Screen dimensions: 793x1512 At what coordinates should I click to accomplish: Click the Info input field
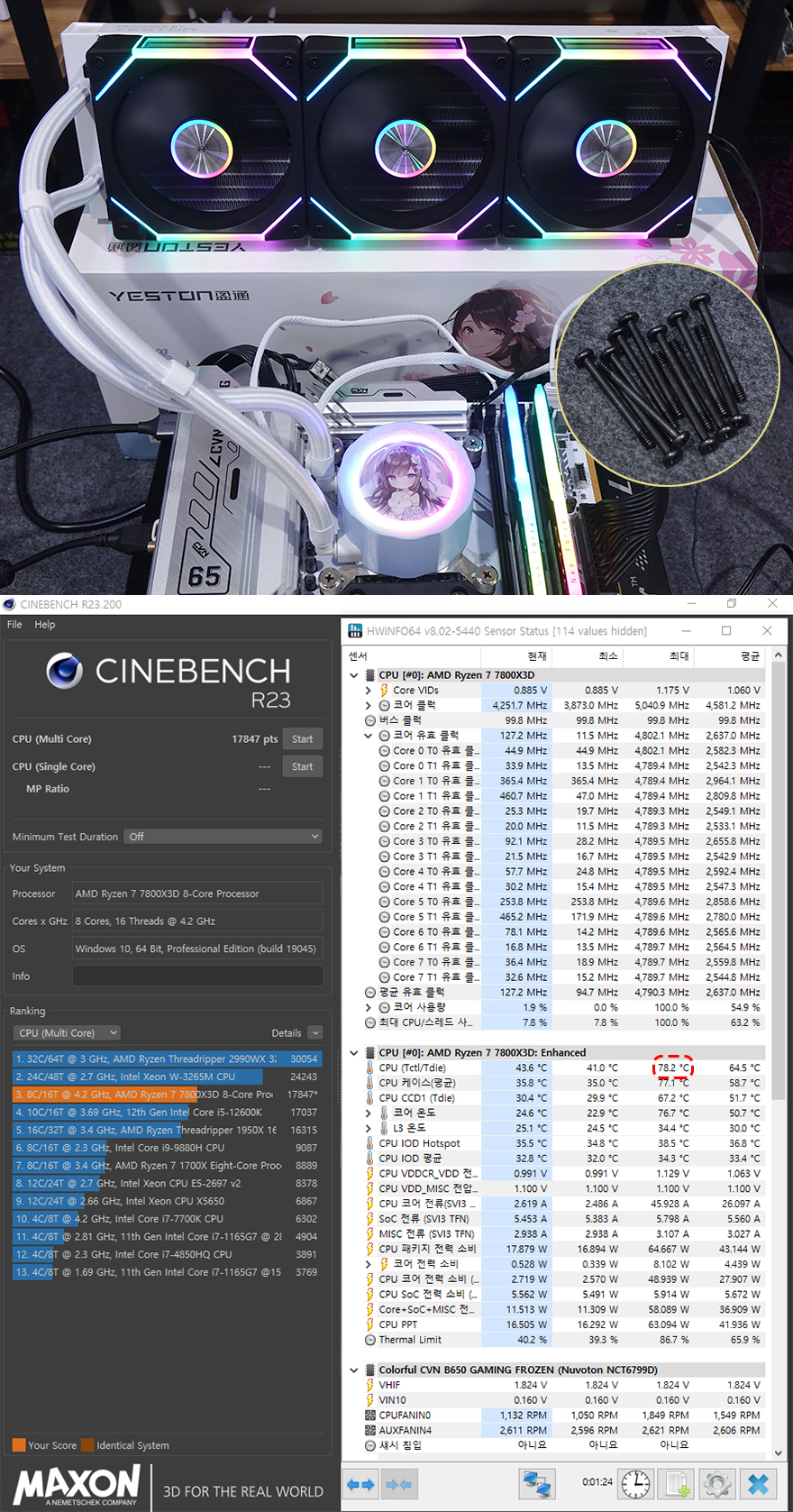[197, 976]
